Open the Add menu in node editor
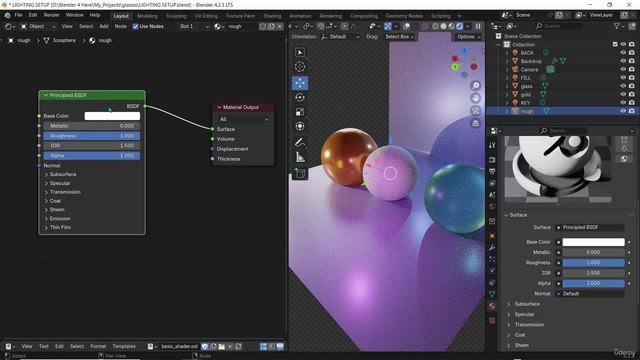This screenshot has height=360, width=640. tap(104, 26)
